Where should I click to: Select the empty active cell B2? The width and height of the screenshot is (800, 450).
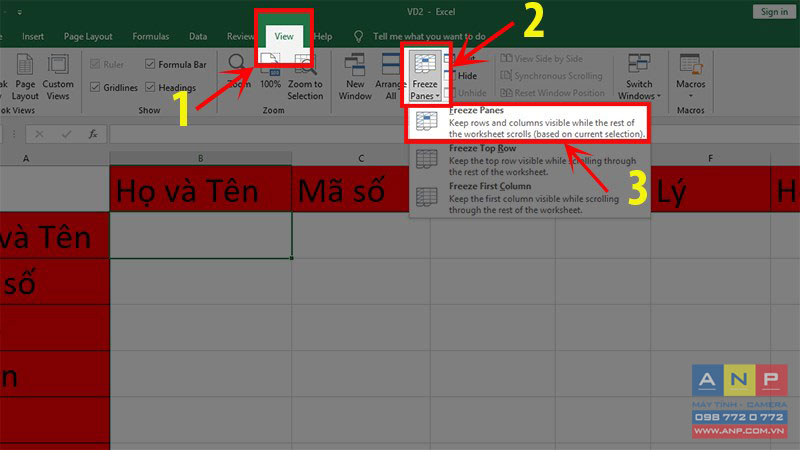click(x=201, y=235)
